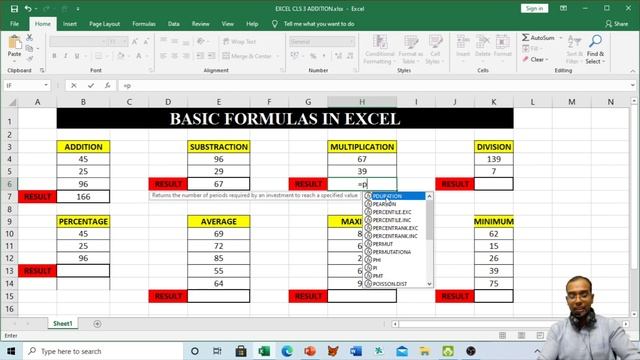Click the Paste clipboard icon

(x=15, y=42)
